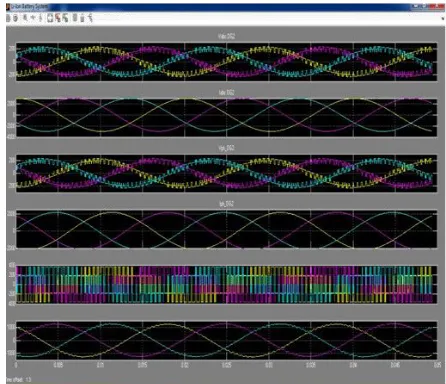Click the dock scope arrow at the toolbar's right end
This screenshot has height=384, width=446.
click(443, 18)
